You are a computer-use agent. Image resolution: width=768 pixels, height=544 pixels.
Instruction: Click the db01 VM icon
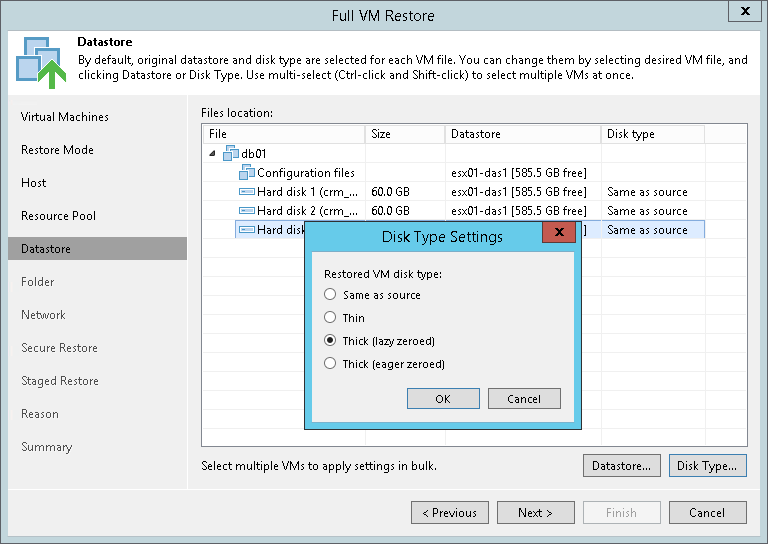tap(230, 153)
